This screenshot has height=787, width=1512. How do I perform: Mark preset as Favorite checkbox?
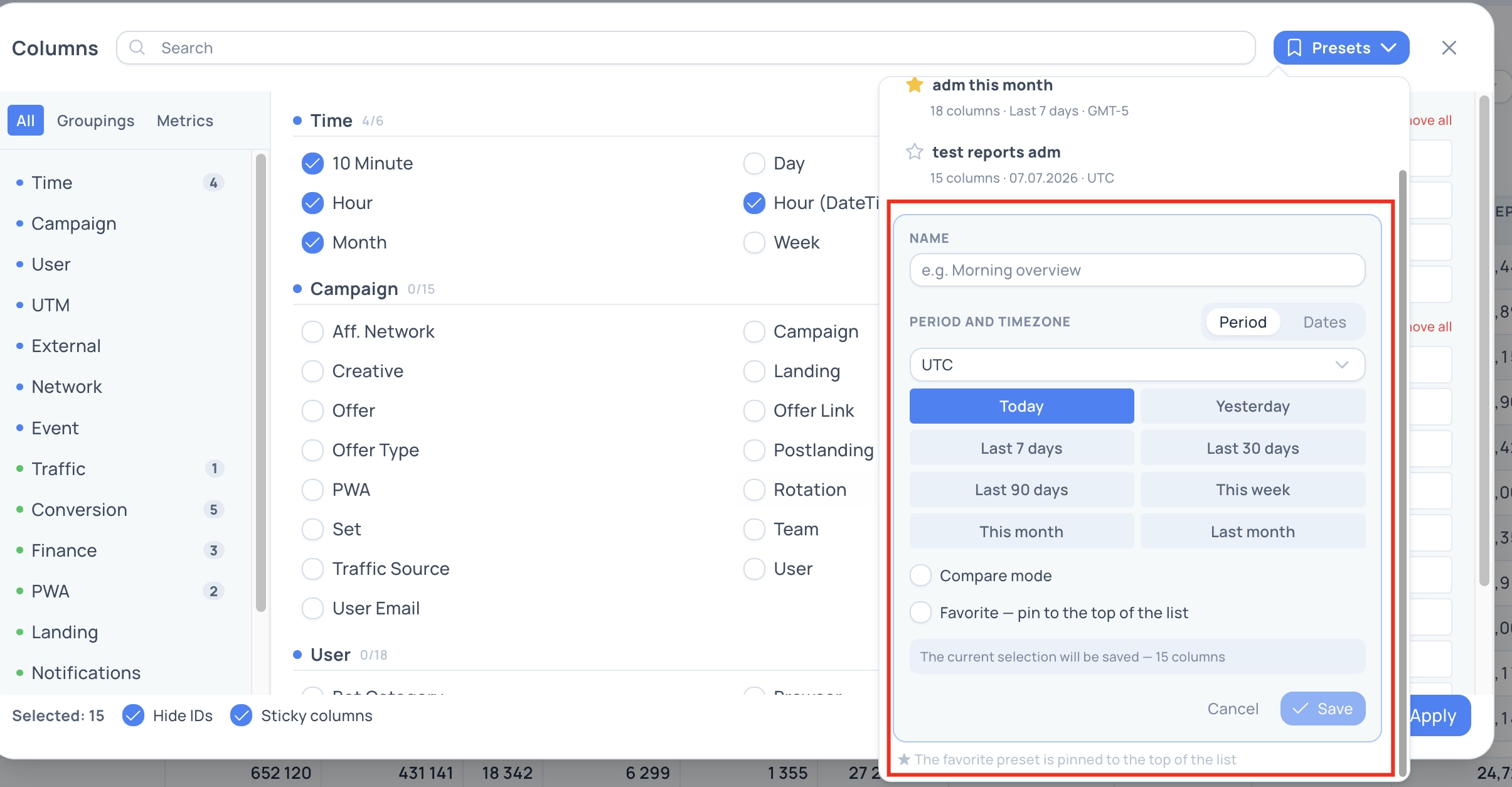920,612
